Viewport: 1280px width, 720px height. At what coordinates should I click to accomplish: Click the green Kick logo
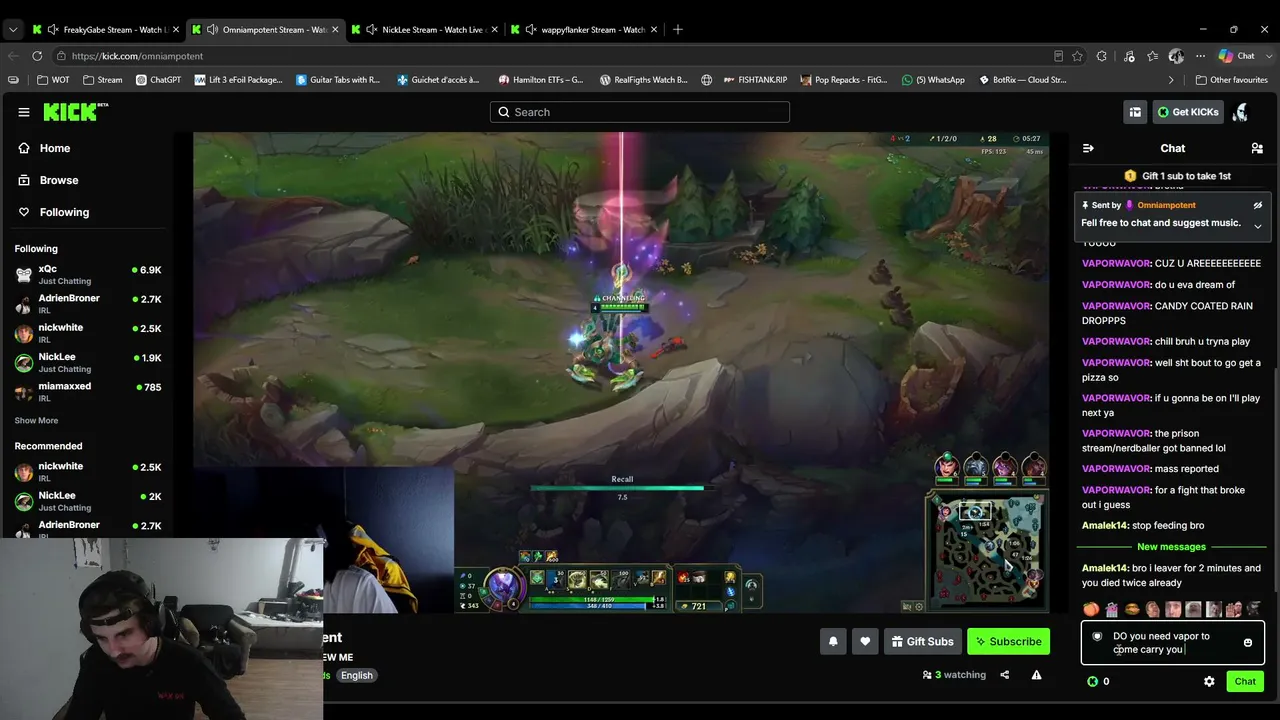pos(76,112)
